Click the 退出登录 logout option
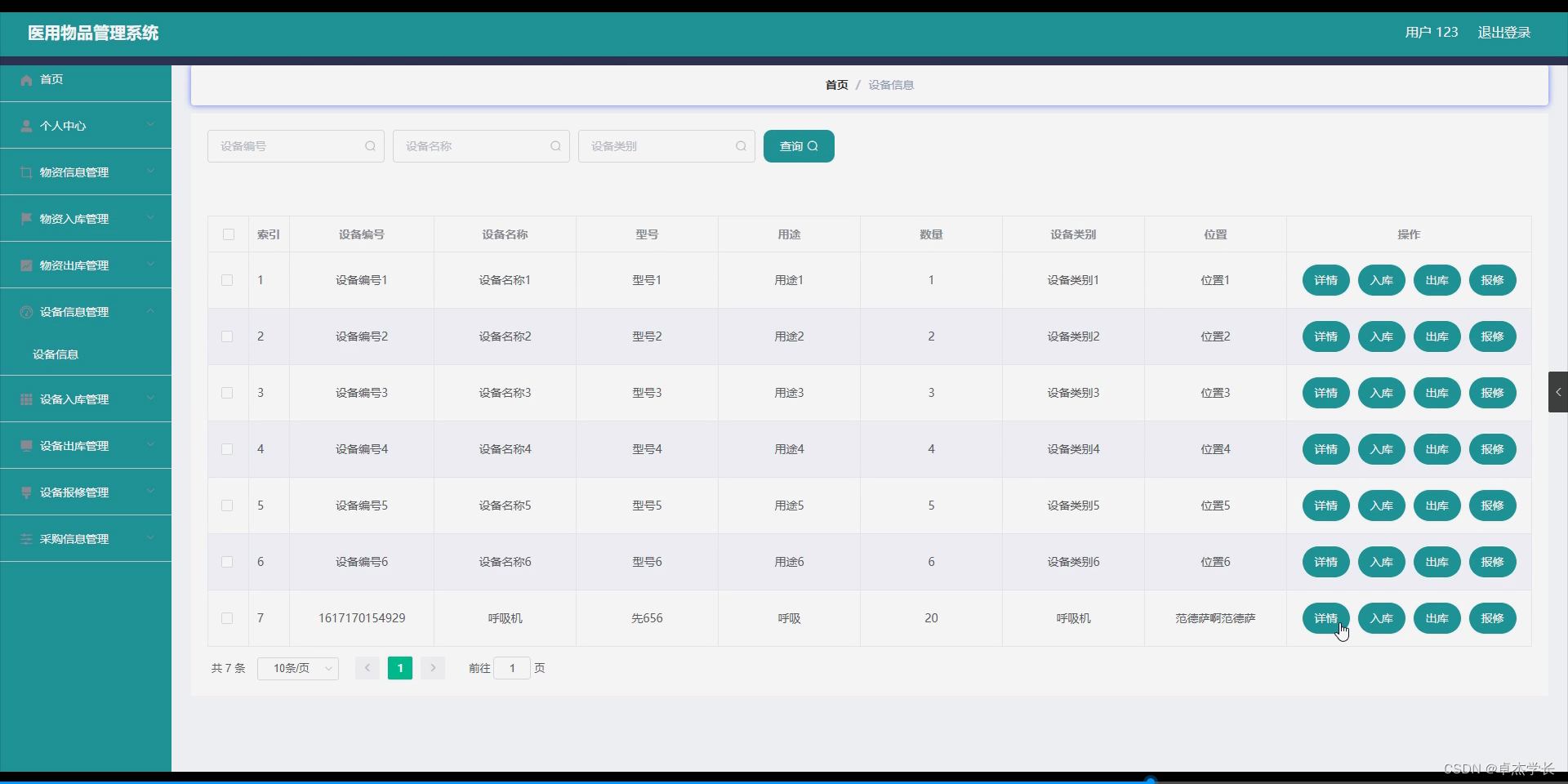The width and height of the screenshot is (1568, 784). (1505, 32)
